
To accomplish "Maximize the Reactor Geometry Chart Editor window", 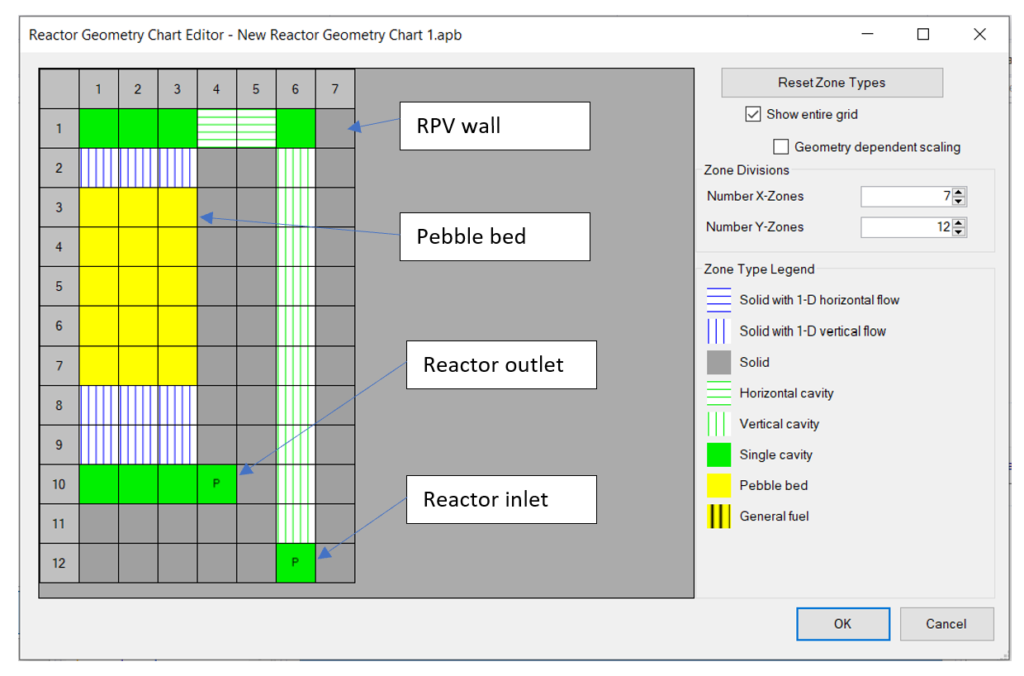I will click(923, 34).
